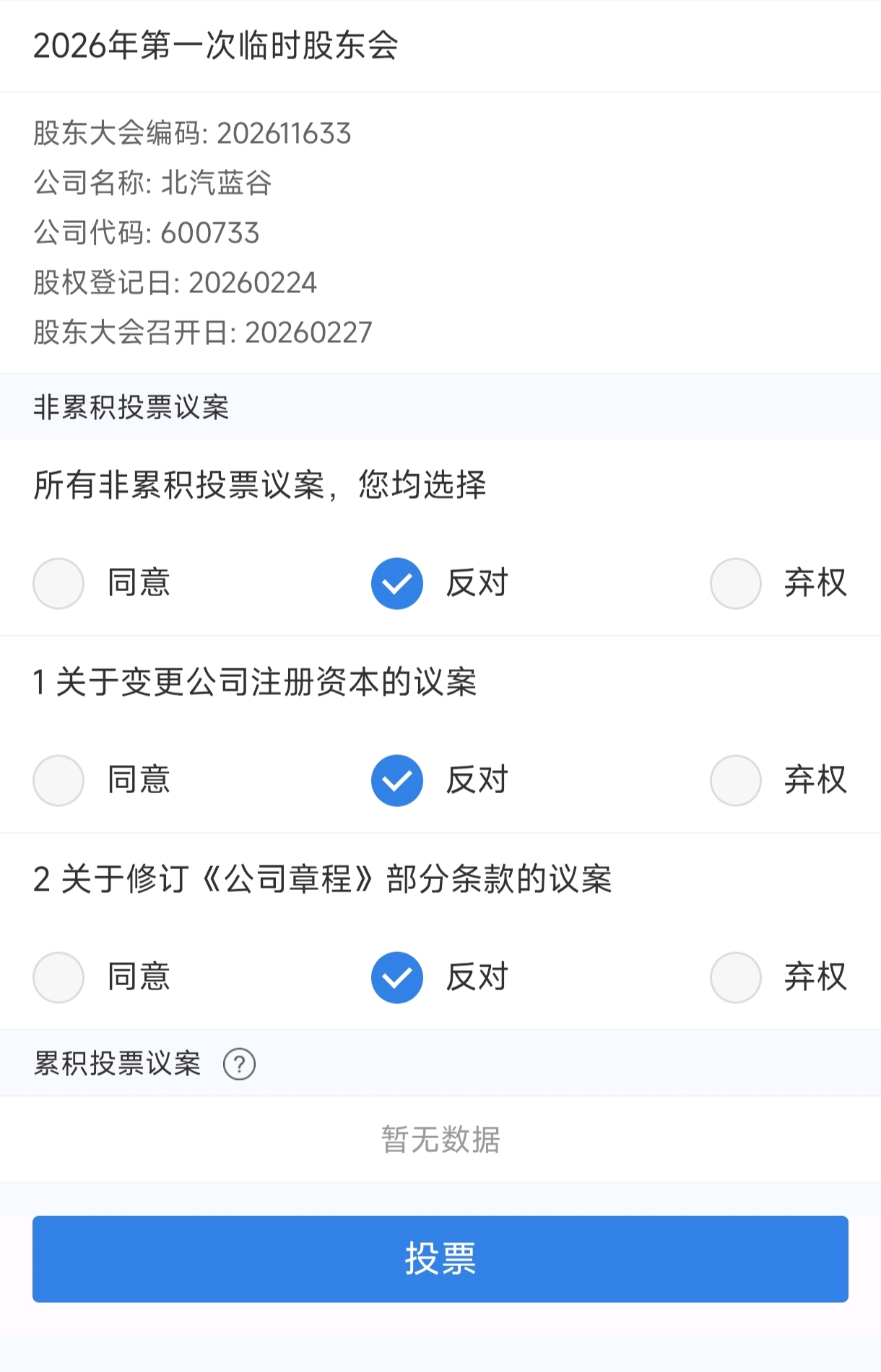Click the 股权登记日 20260224 line

point(175,283)
